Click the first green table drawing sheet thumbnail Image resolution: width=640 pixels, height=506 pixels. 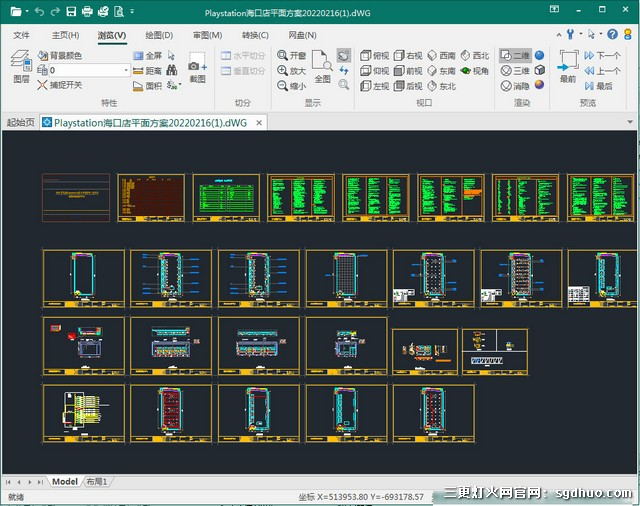point(226,198)
